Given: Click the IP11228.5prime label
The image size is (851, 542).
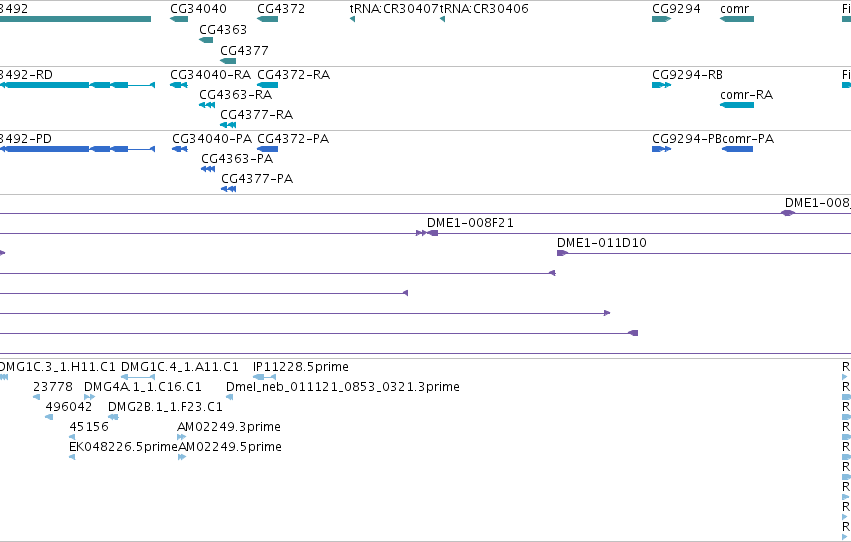Looking at the screenshot, I should (301, 367).
